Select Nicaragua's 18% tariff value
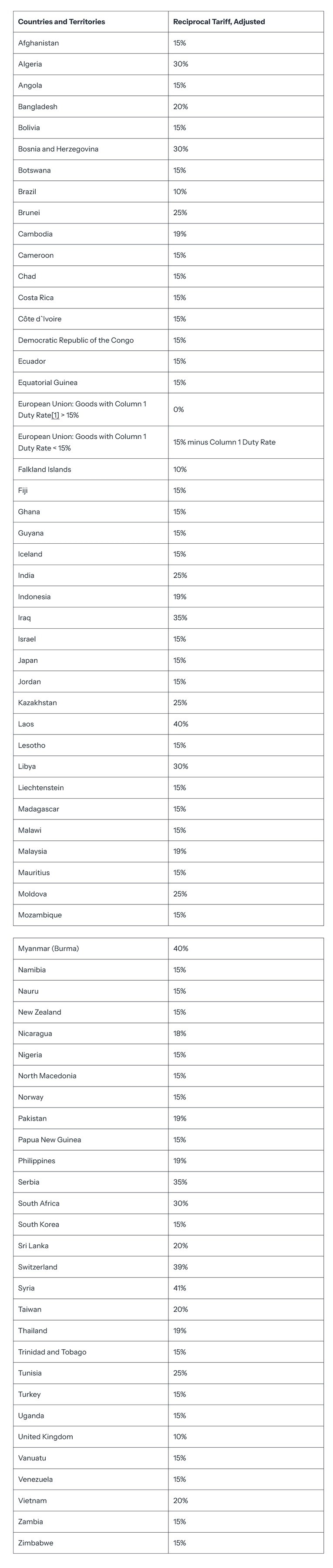The height and width of the screenshot is (1568, 333). pyautogui.click(x=180, y=1033)
